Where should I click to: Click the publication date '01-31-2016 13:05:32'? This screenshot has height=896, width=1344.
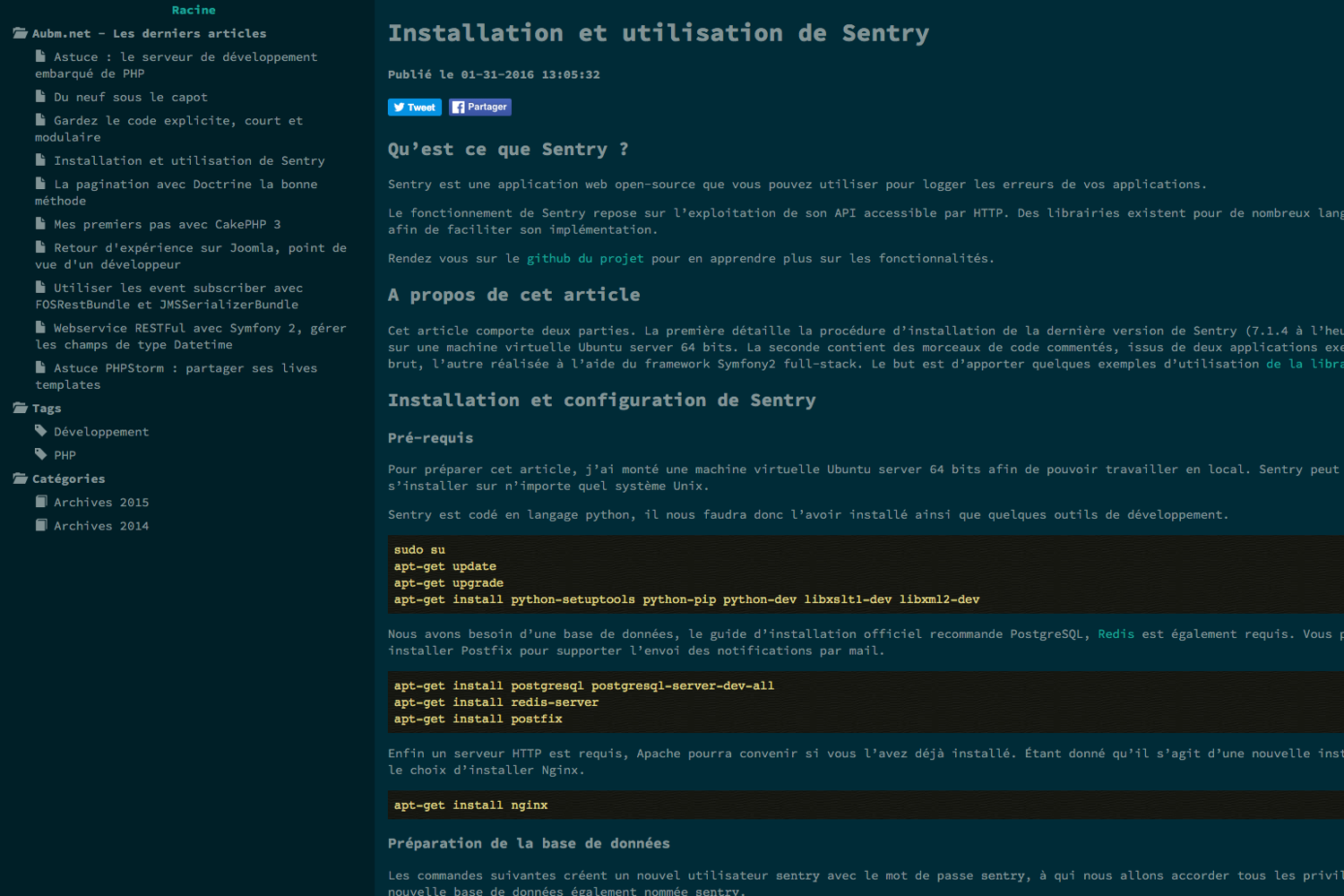tap(530, 74)
